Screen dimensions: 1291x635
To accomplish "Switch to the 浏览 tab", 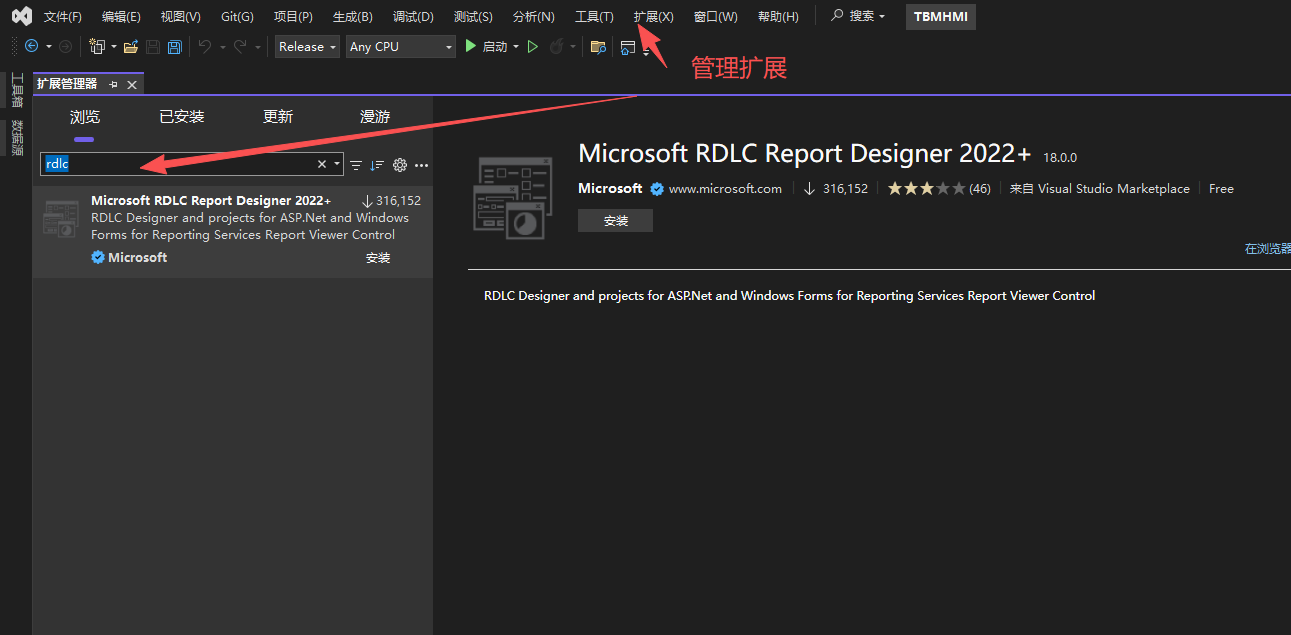I will pos(85,117).
